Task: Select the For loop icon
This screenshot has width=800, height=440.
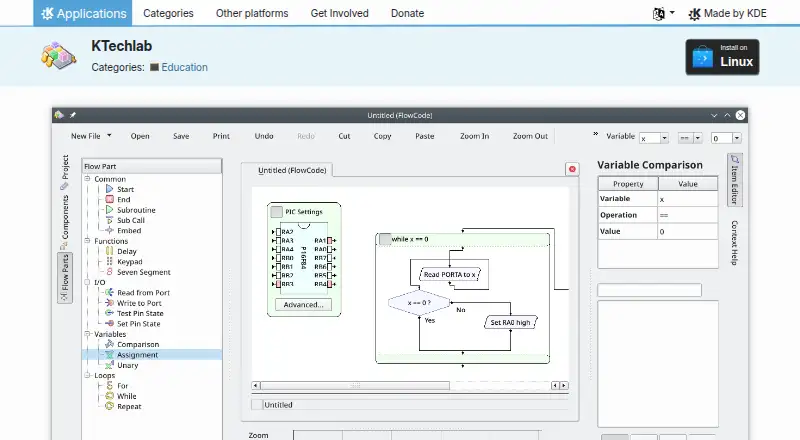Action: pos(109,385)
